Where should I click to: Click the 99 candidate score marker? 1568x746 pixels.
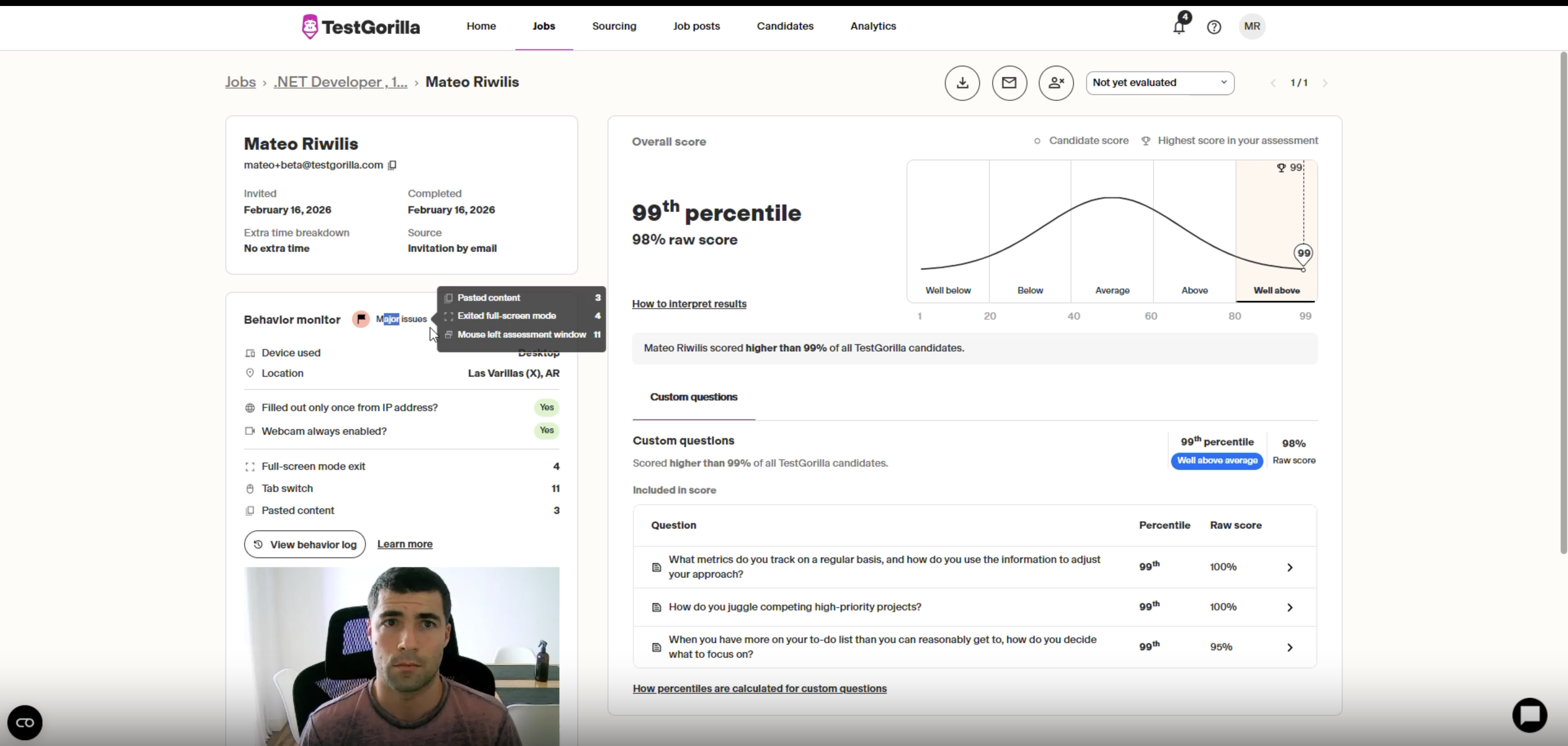click(1303, 253)
